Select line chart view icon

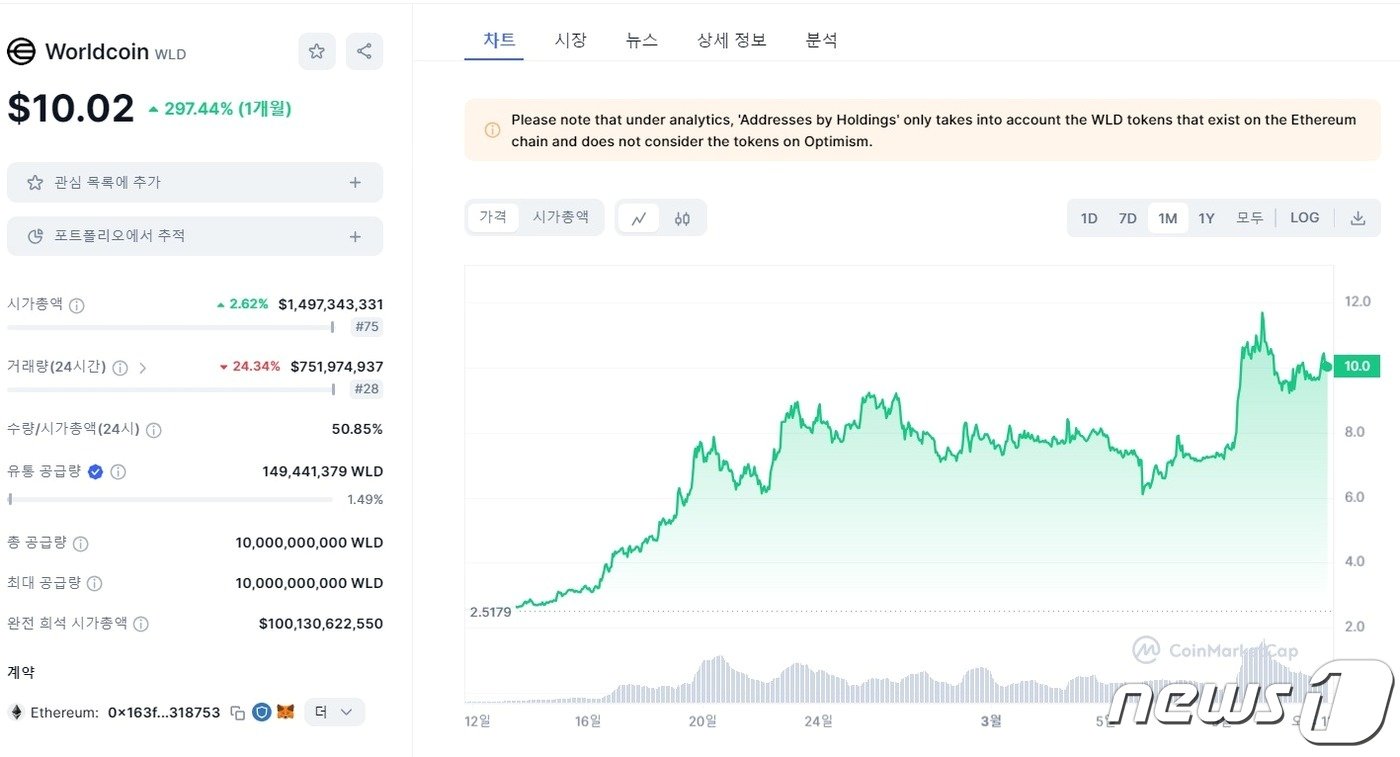[x=639, y=218]
